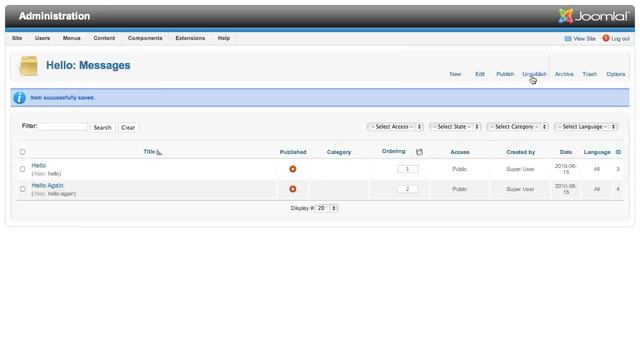Viewport: 640px width, 360px height.
Task: Check the checkbox for the Hello Again row
Action: coord(22,189)
